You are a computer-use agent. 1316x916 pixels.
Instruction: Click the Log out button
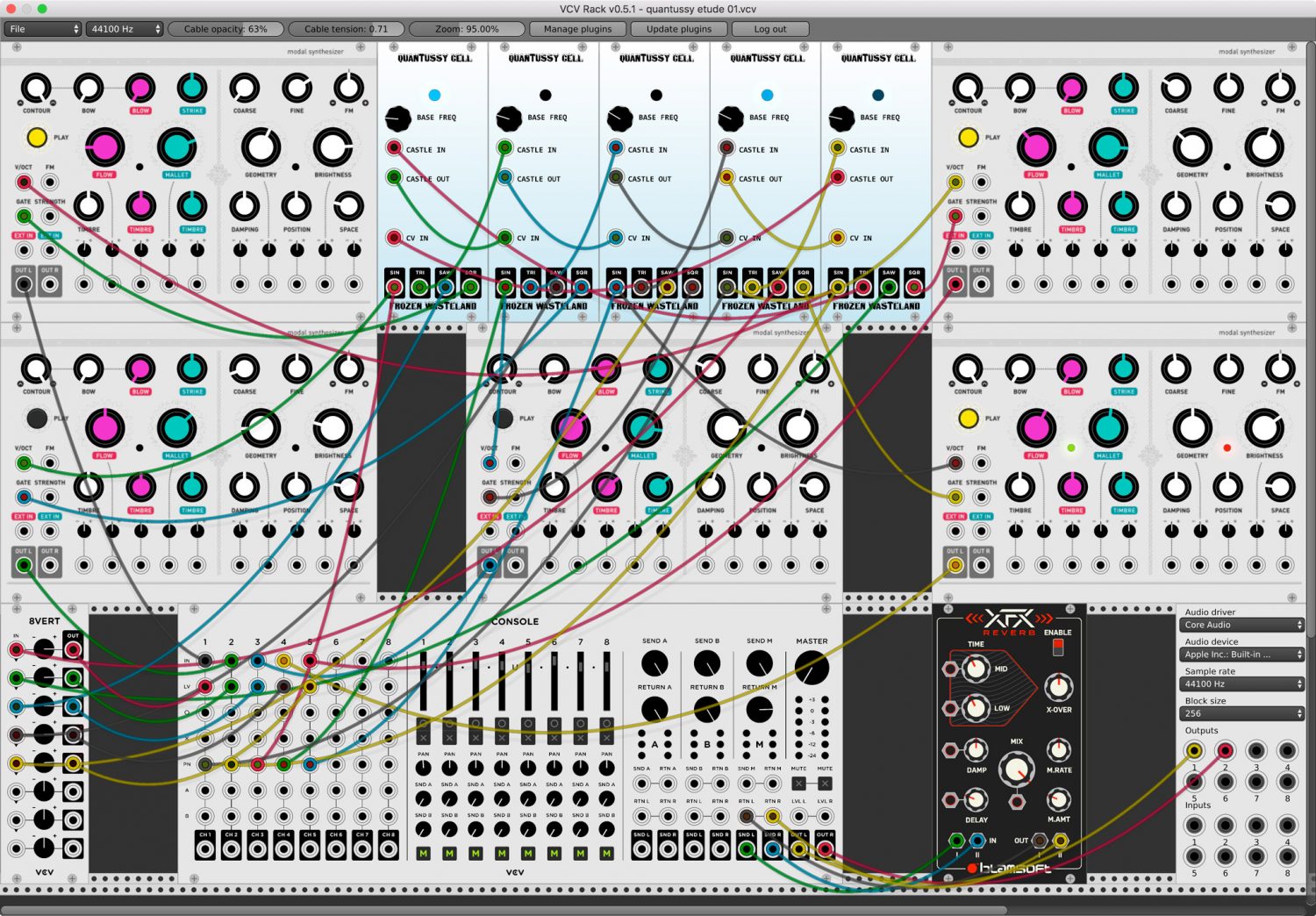(x=770, y=29)
